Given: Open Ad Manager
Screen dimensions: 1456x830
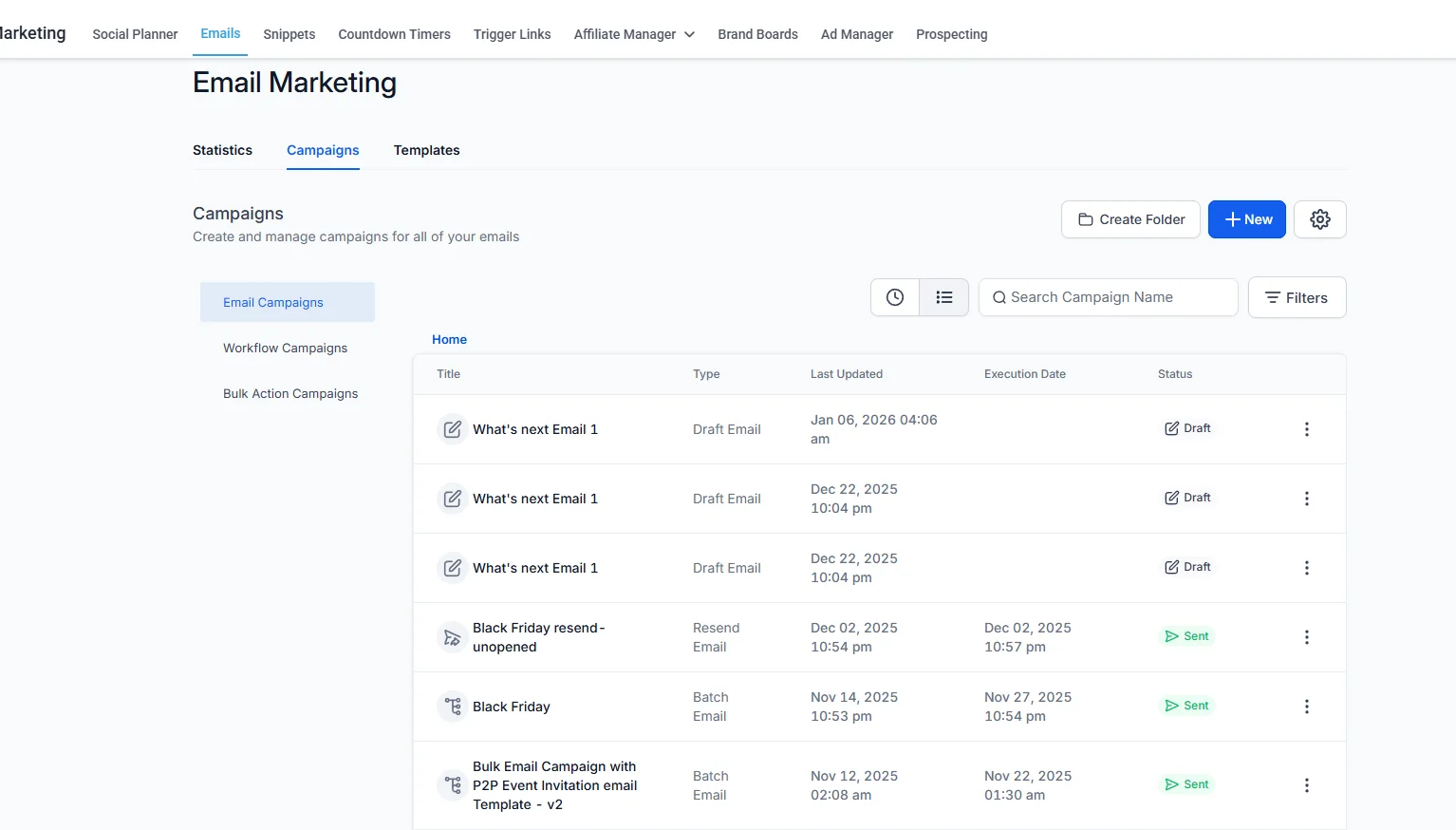Looking at the screenshot, I should coord(857,34).
